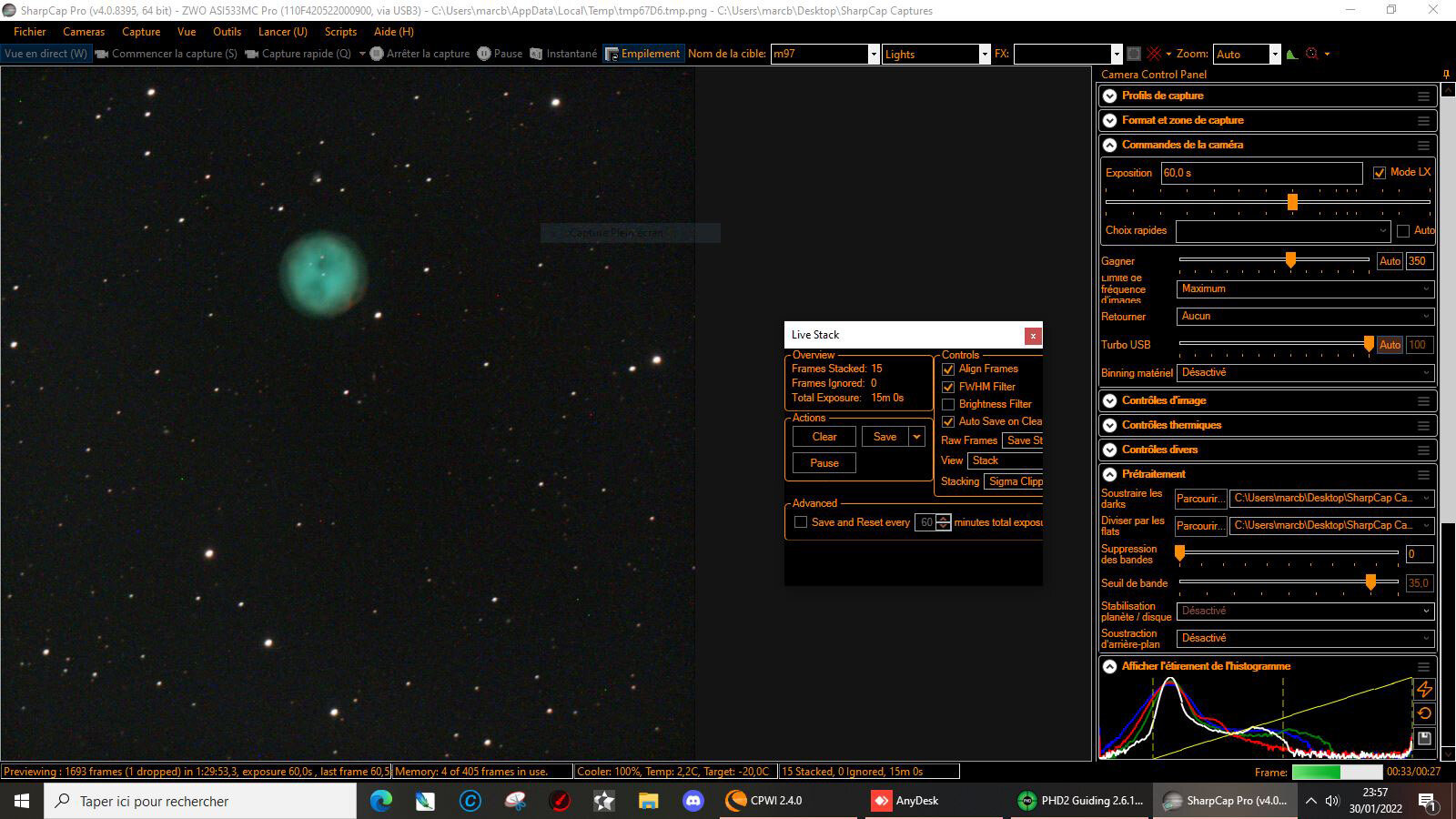Open the Contrôles thermiques panel menu

(x=1423, y=425)
